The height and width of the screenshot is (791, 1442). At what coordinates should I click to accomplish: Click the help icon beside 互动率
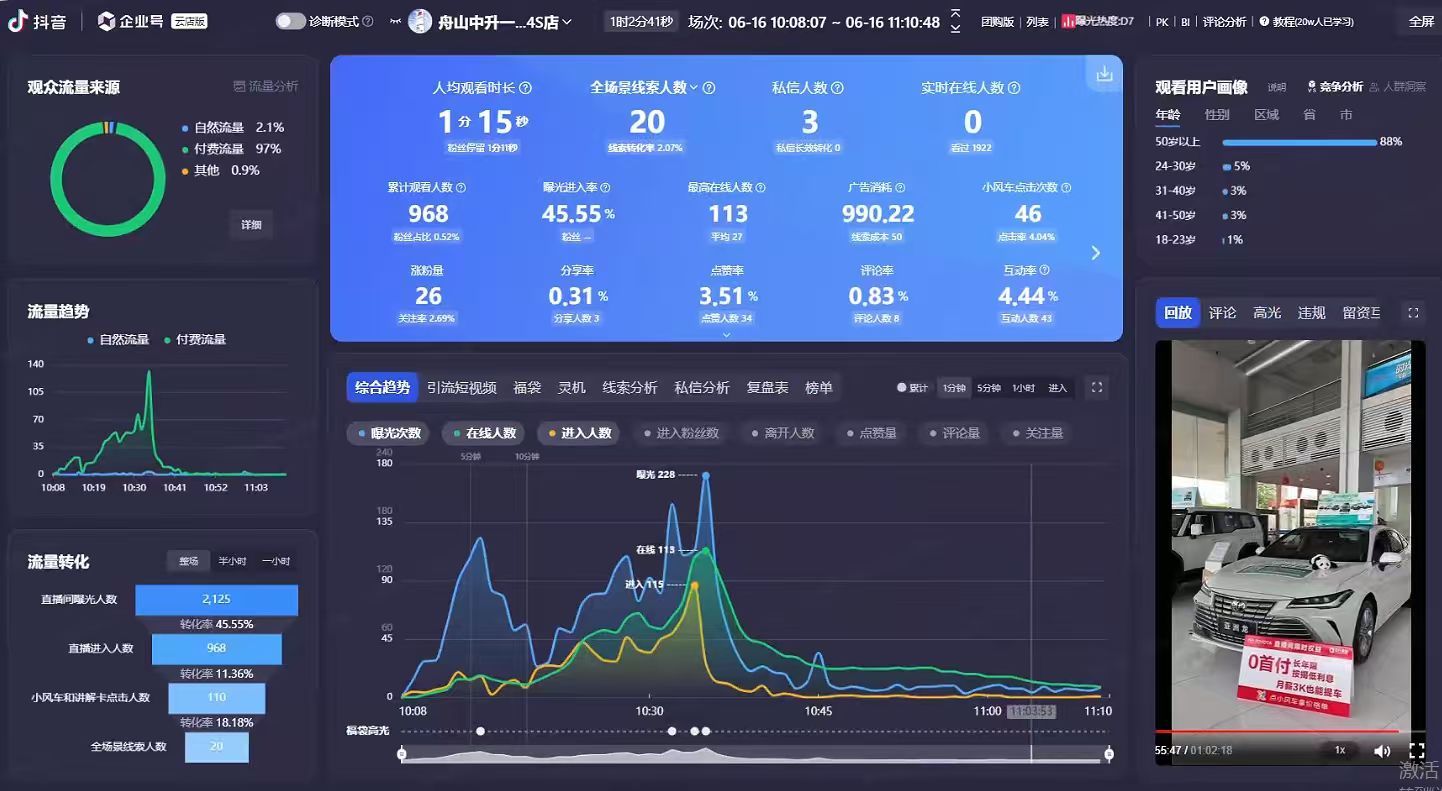coord(1044,270)
